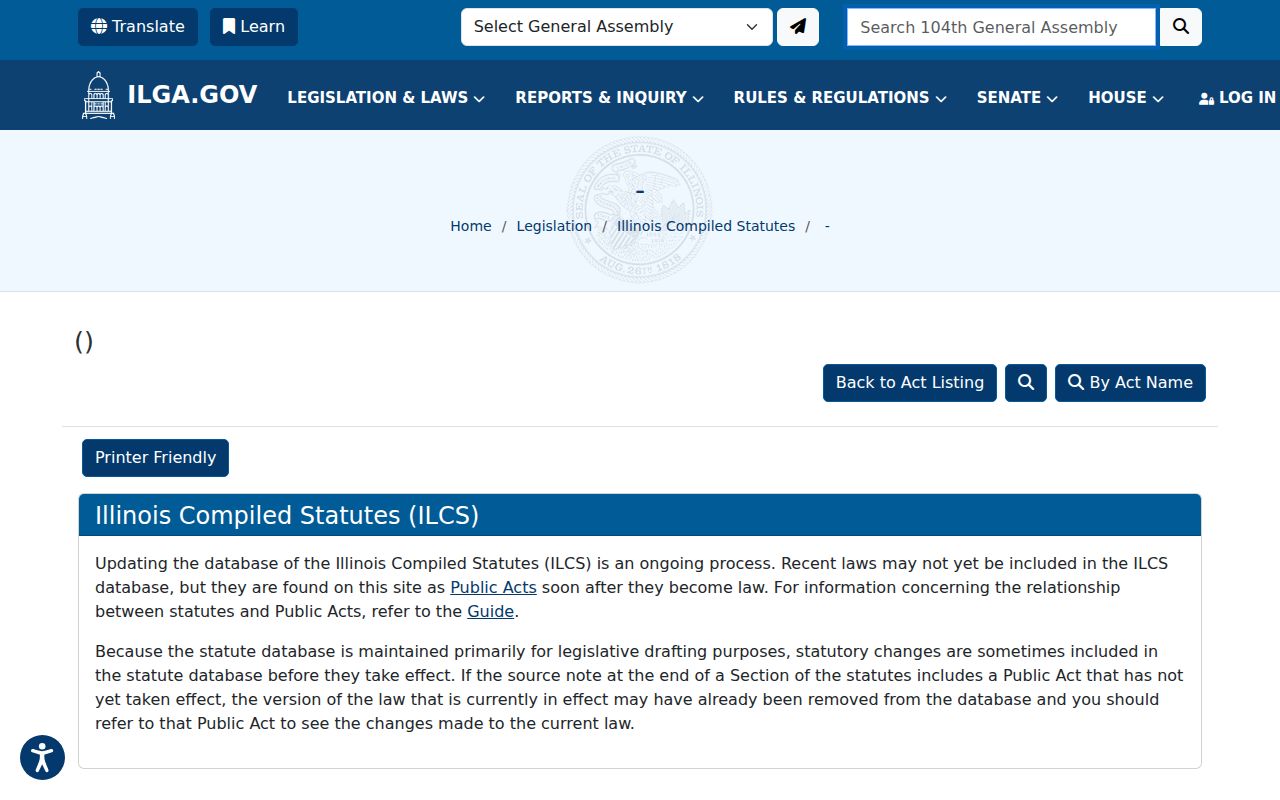
Task: Open the Select General Assembly dropdown
Action: (x=616, y=27)
